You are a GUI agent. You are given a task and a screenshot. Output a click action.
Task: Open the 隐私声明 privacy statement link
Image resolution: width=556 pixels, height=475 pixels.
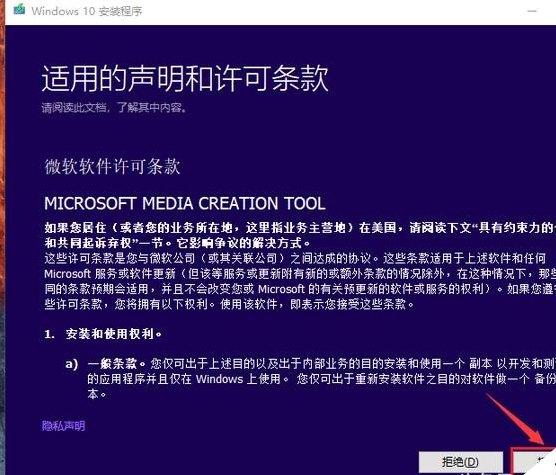[63, 426]
